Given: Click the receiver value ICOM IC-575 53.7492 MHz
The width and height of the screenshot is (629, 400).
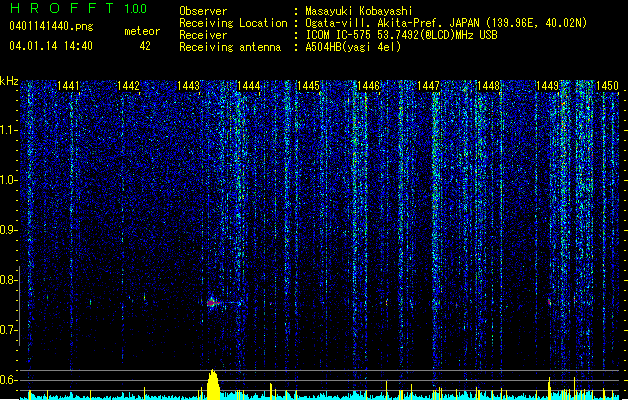Looking at the screenshot, I should [x=401, y=35].
